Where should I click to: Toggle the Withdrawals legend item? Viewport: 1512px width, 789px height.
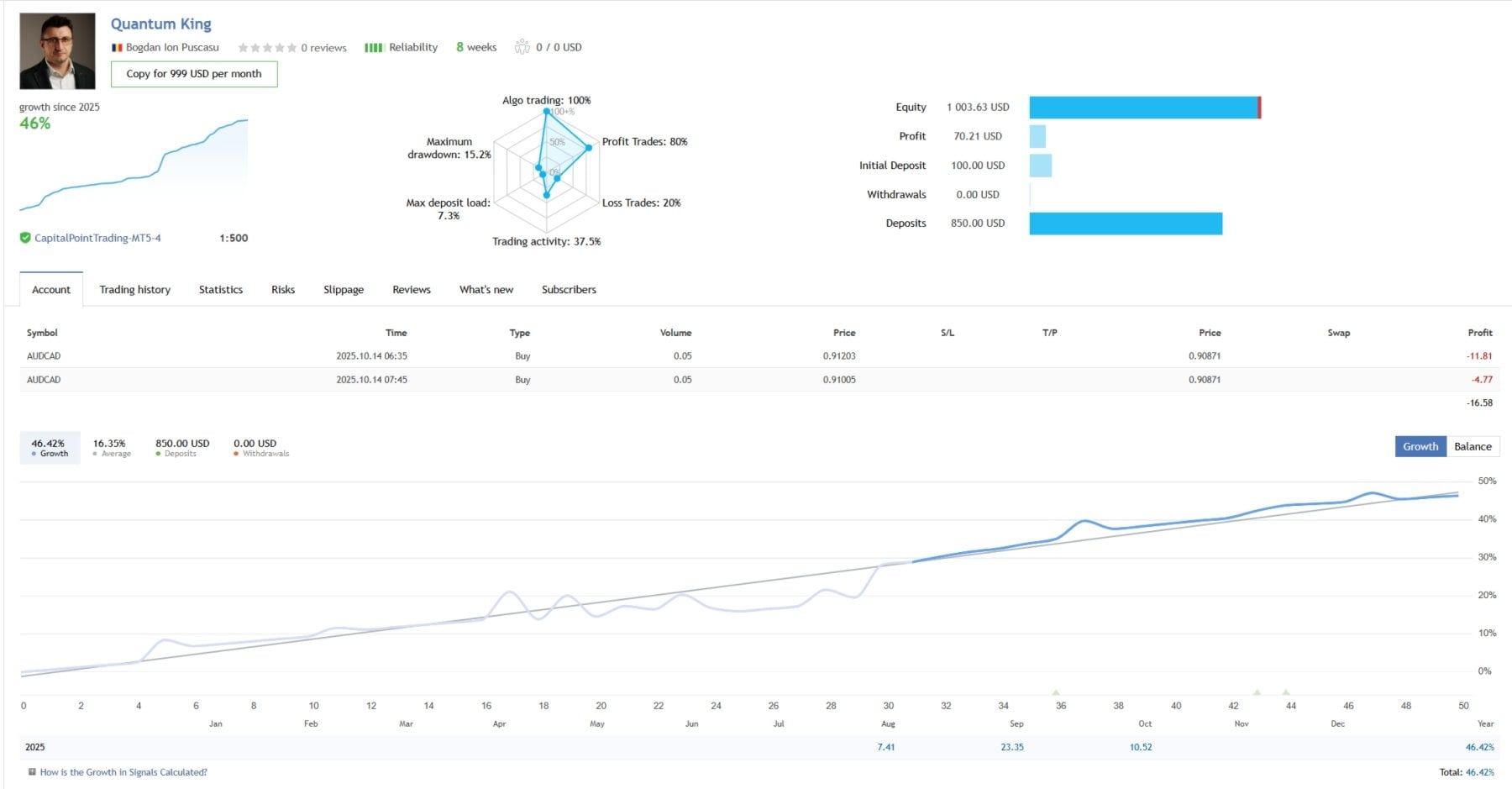point(260,447)
